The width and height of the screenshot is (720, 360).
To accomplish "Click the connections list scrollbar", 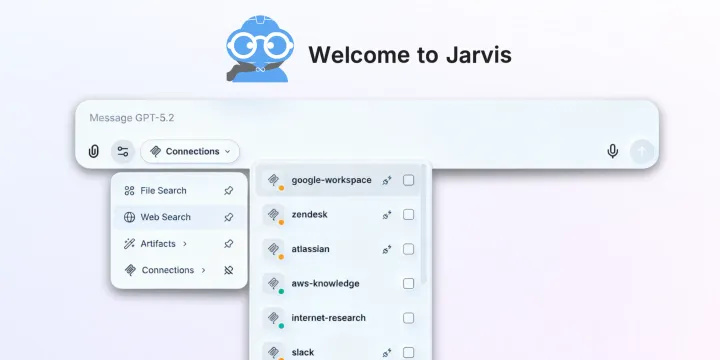I will (x=423, y=225).
